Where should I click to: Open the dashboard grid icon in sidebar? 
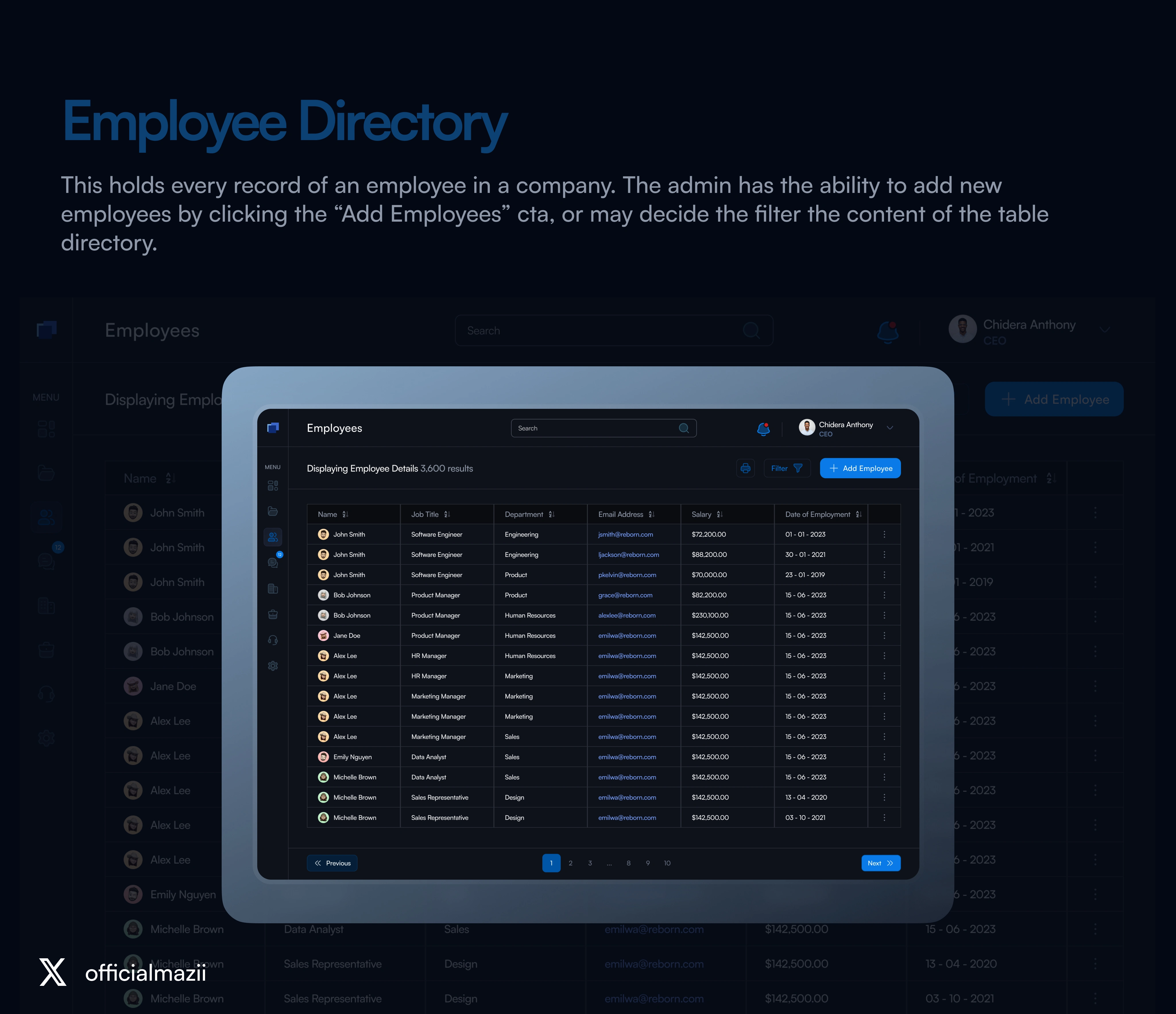(272, 486)
